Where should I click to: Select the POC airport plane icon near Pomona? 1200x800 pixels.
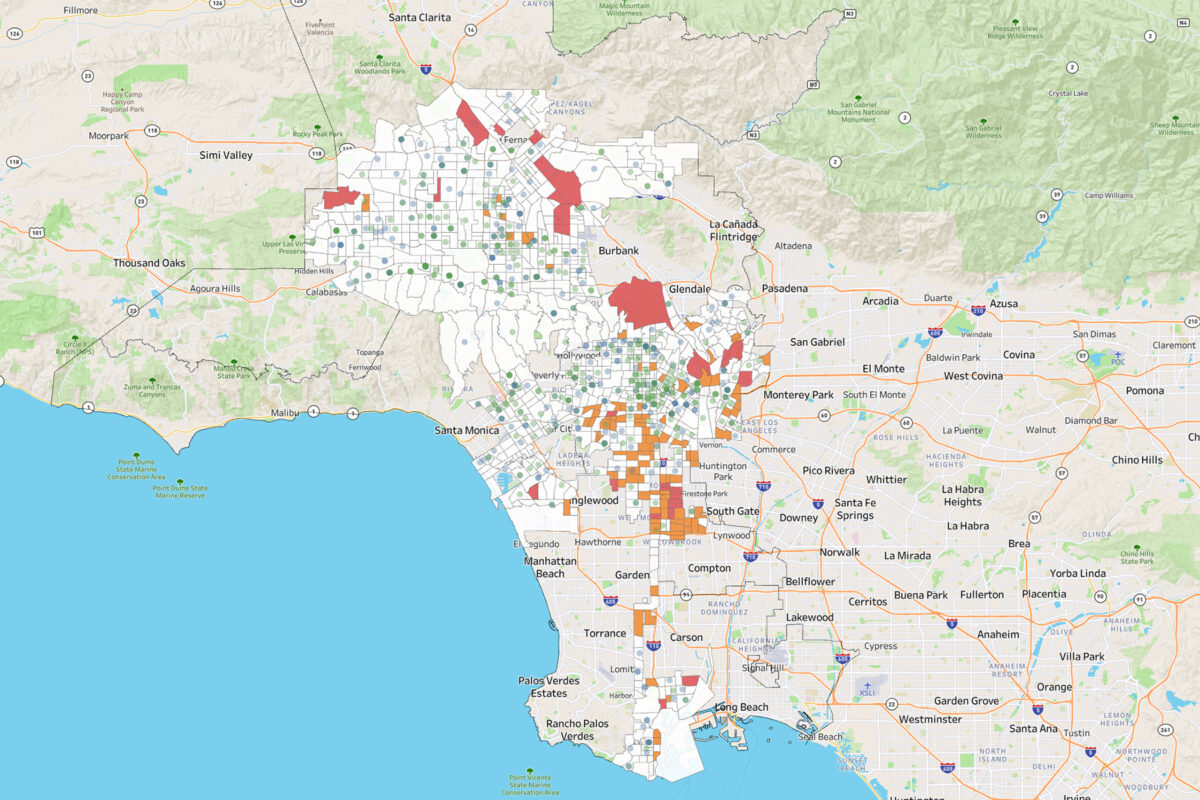coord(1118,354)
